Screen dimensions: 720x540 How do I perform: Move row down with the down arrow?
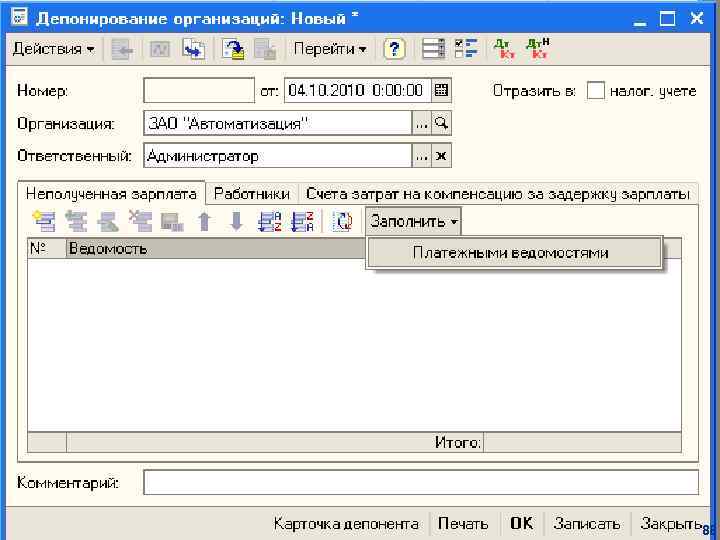[x=236, y=221]
